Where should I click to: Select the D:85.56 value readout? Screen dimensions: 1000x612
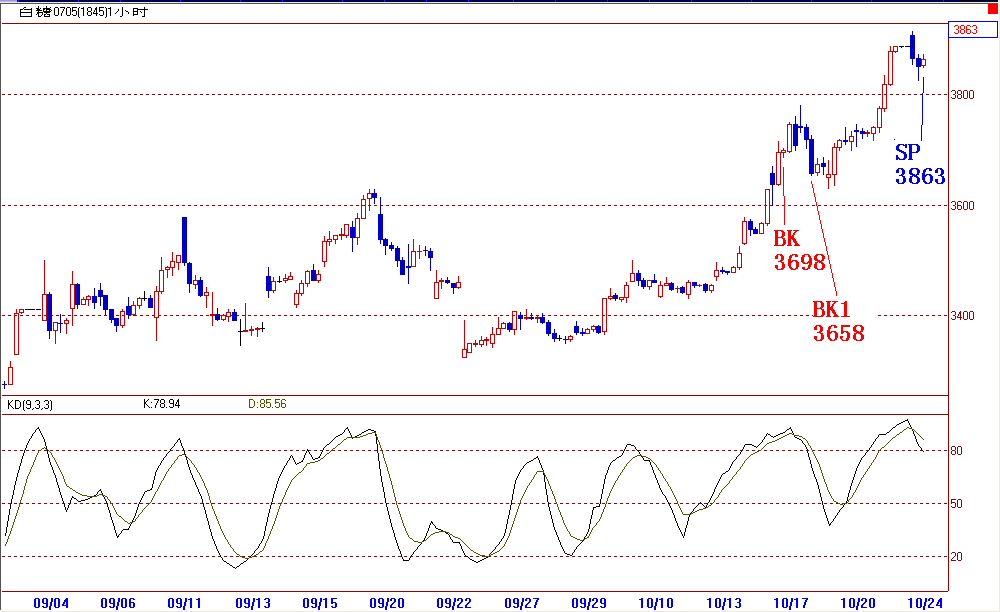266,405
